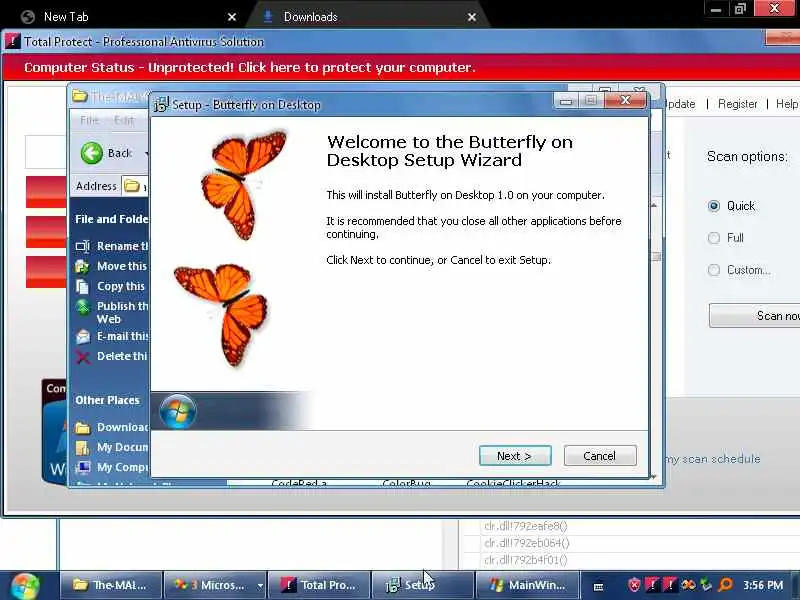Viewport: 800px width, 600px height.
Task: Click E-mail this file icon
Action: [x=83, y=336]
